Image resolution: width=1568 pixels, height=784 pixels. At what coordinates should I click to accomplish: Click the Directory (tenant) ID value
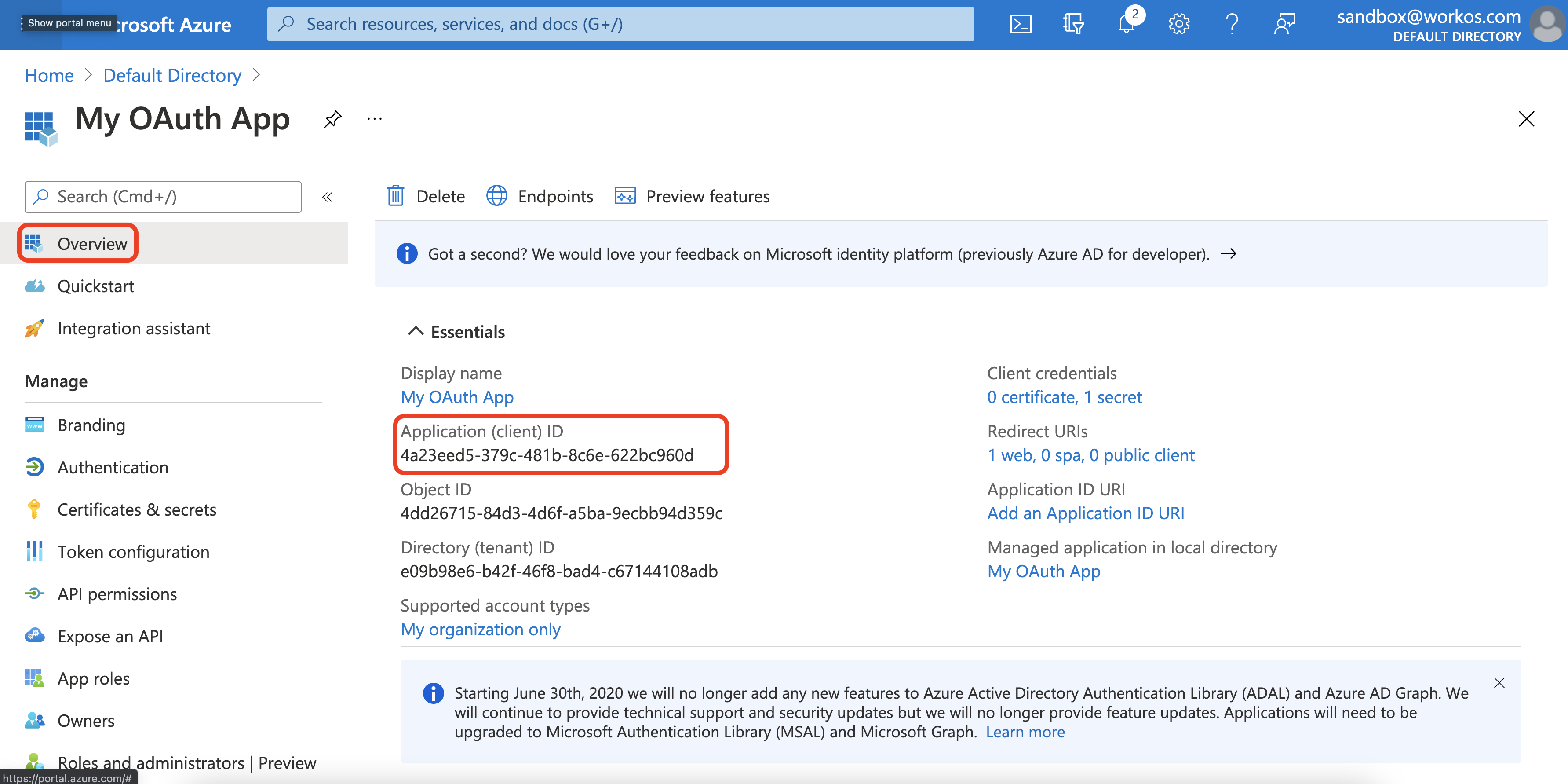click(x=559, y=572)
